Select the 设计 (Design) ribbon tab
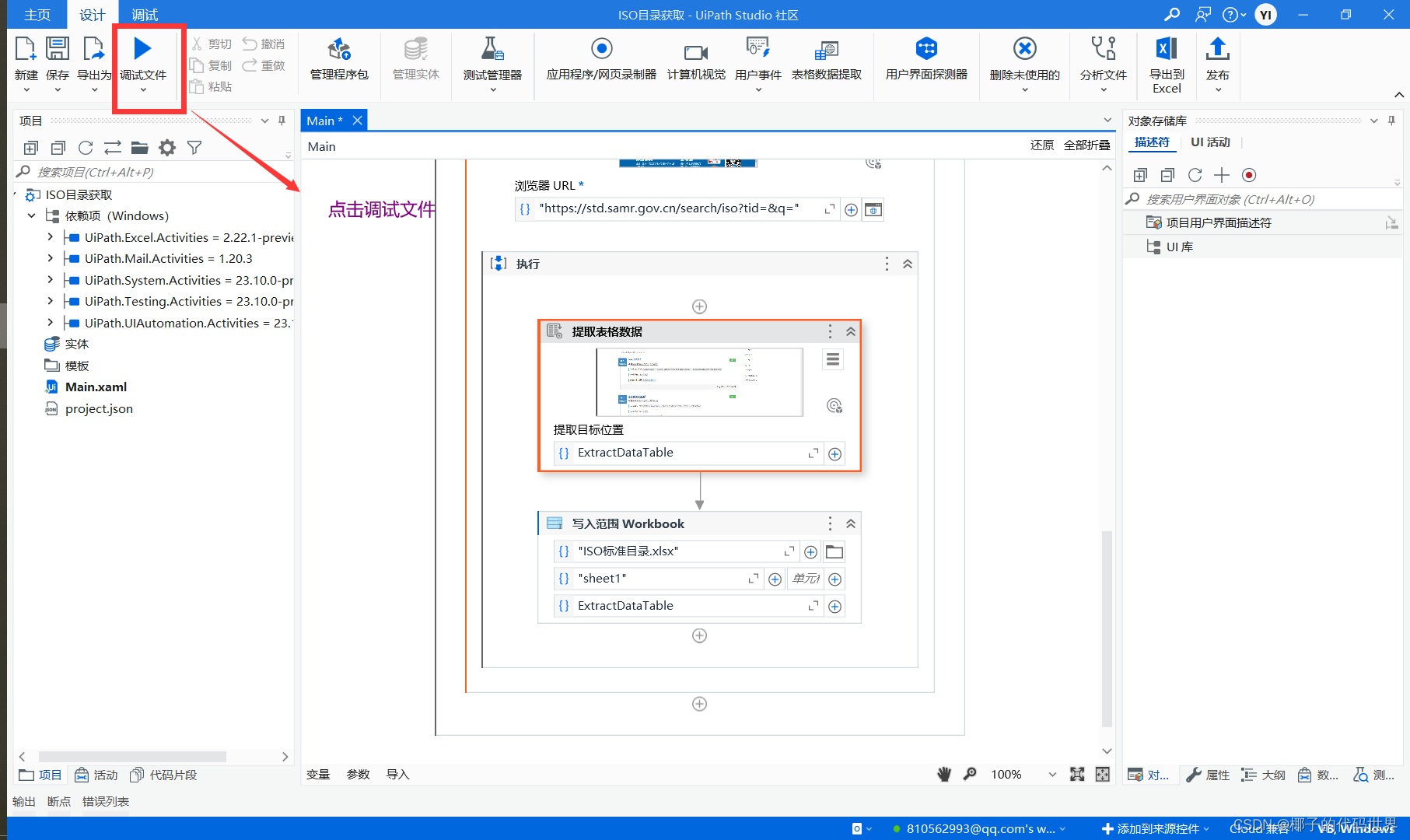Screen dimensions: 1410x840 click(x=92, y=15)
